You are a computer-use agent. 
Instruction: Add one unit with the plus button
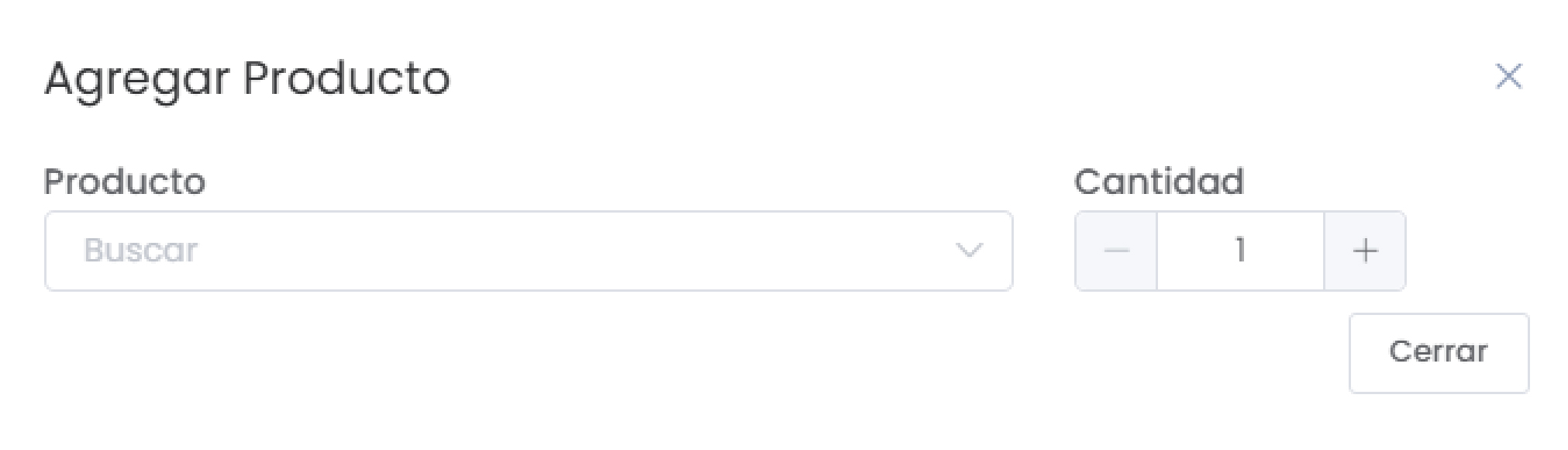coord(1364,251)
